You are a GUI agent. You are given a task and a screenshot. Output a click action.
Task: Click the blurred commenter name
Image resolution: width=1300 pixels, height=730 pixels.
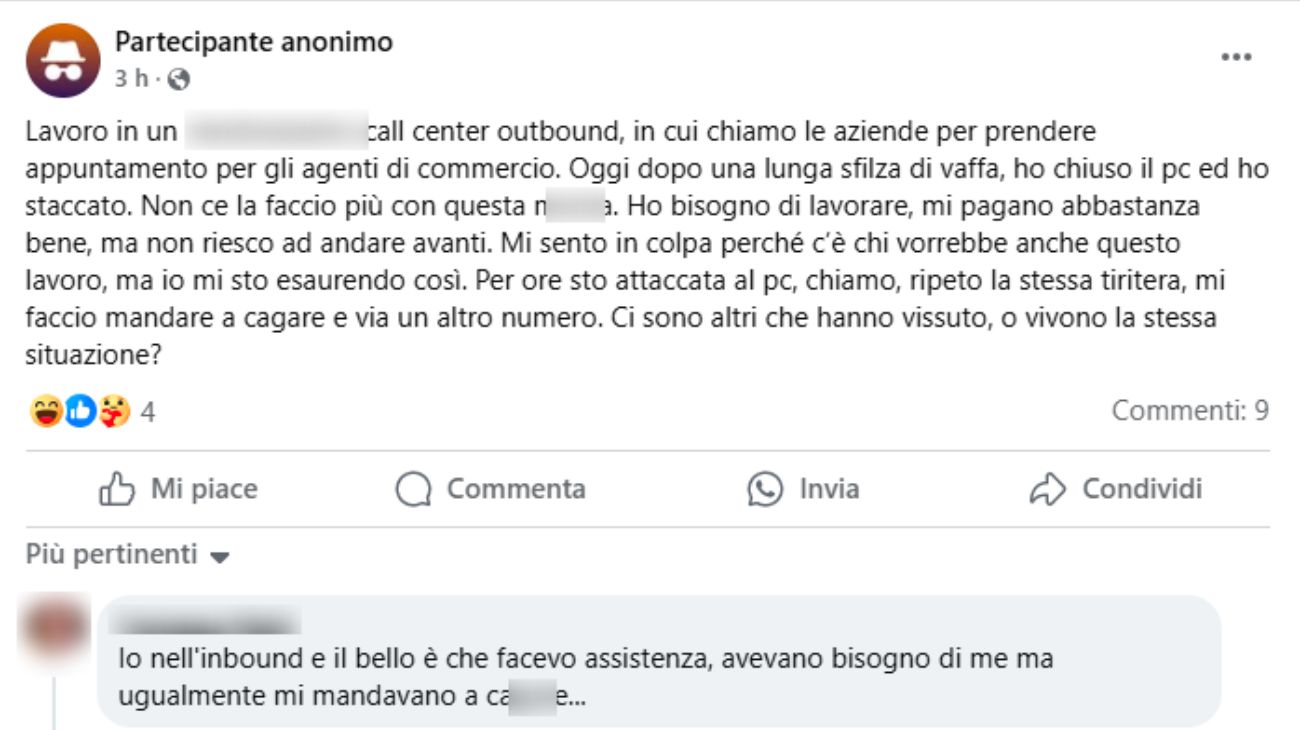pos(210,623)
